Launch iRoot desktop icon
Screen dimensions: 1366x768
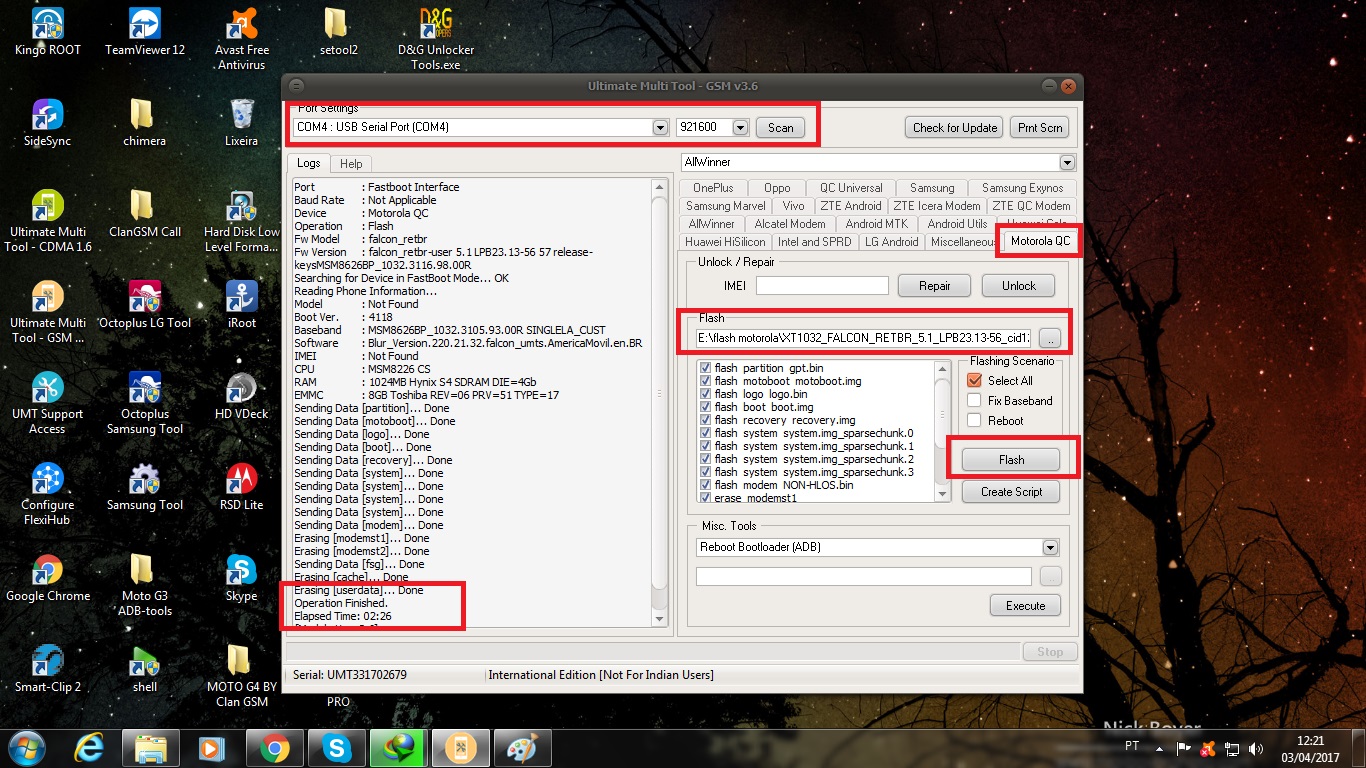pyautogui.click(x=242, y=305)
